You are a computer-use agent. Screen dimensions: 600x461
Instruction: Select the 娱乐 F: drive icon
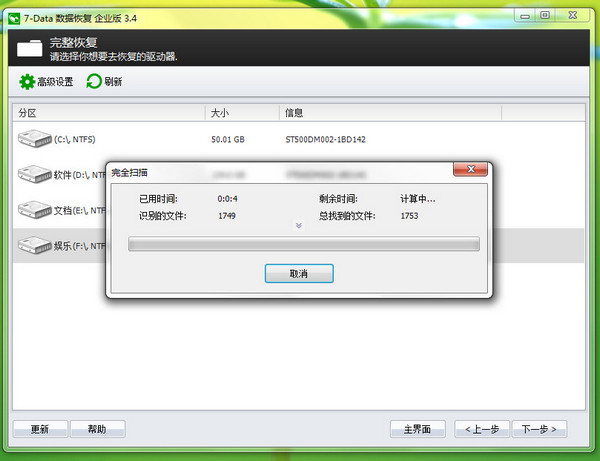[x=35, y=245]
